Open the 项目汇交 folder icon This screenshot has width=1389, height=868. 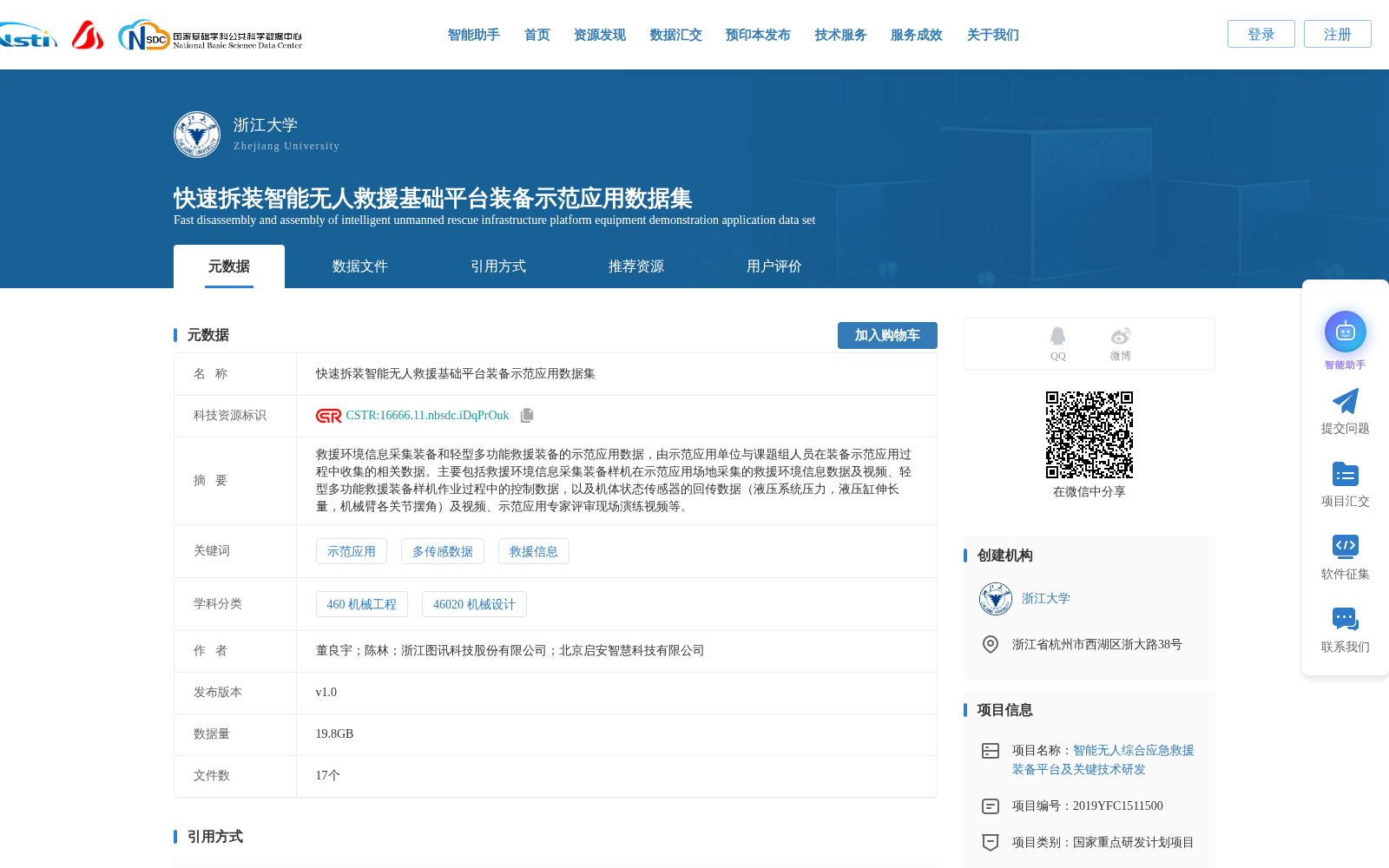click(x=1345, y=474)
